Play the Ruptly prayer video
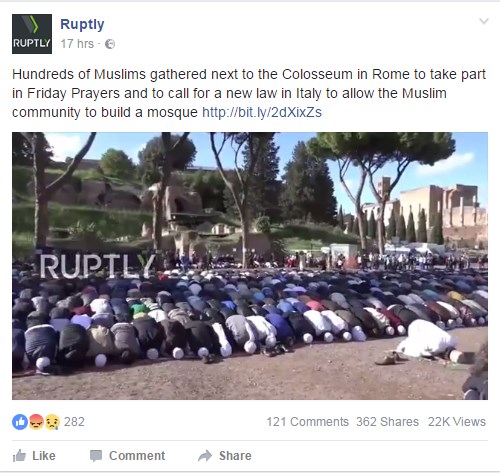Screen dimensions: 500x473 tap(250, 266)
